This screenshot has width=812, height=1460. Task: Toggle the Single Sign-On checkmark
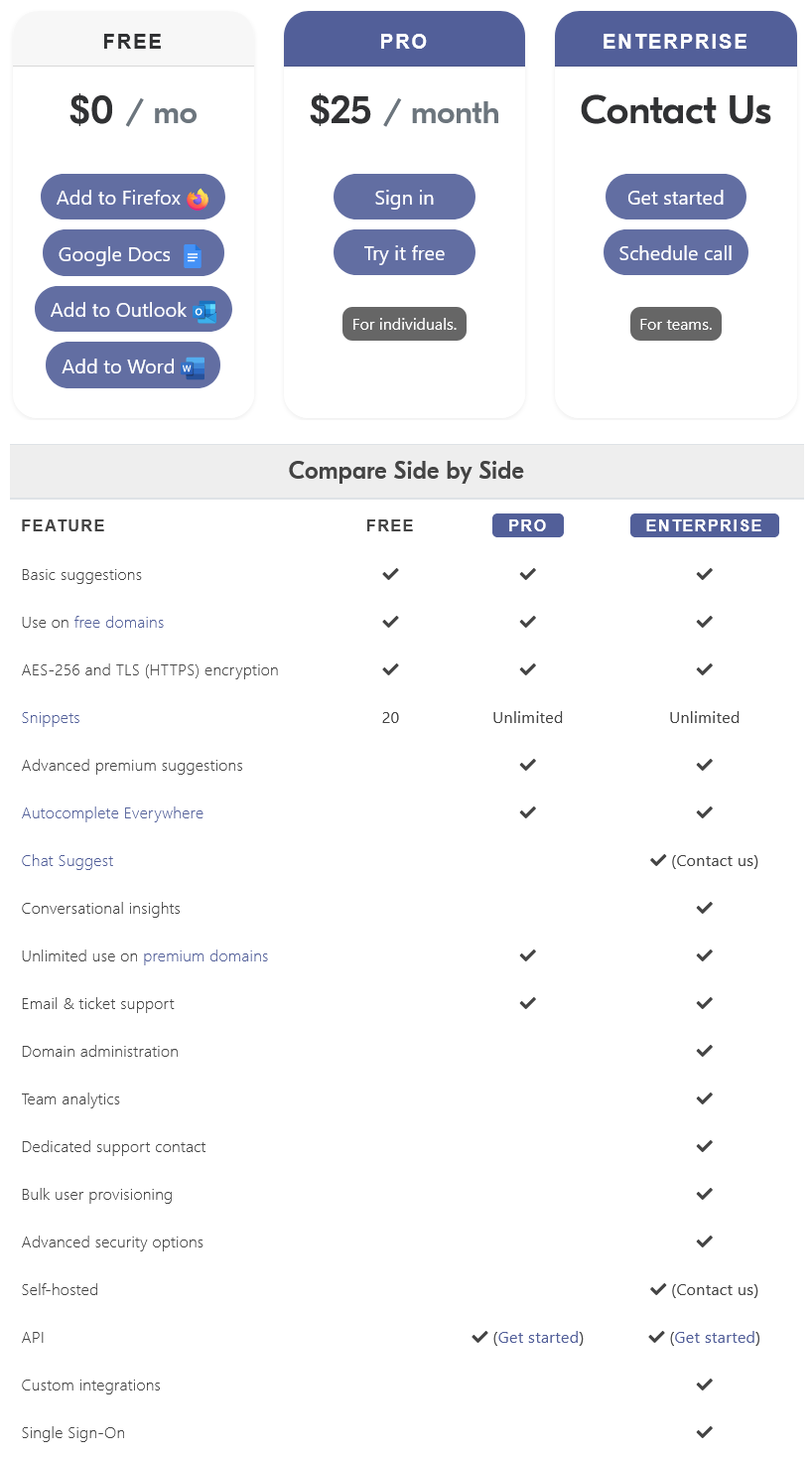[x=704, y=1432]
